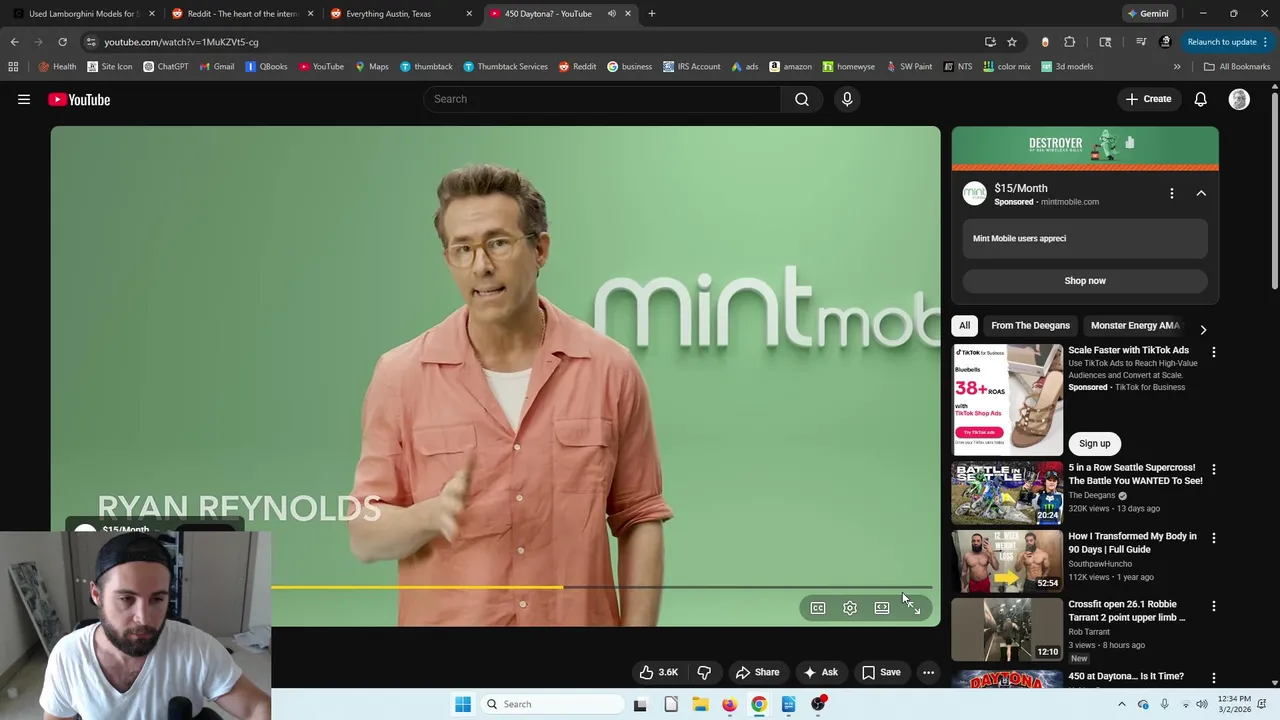
Task: Open the 5 in a Row Seattle Supercross video thumbnail
Action: 1007,493
